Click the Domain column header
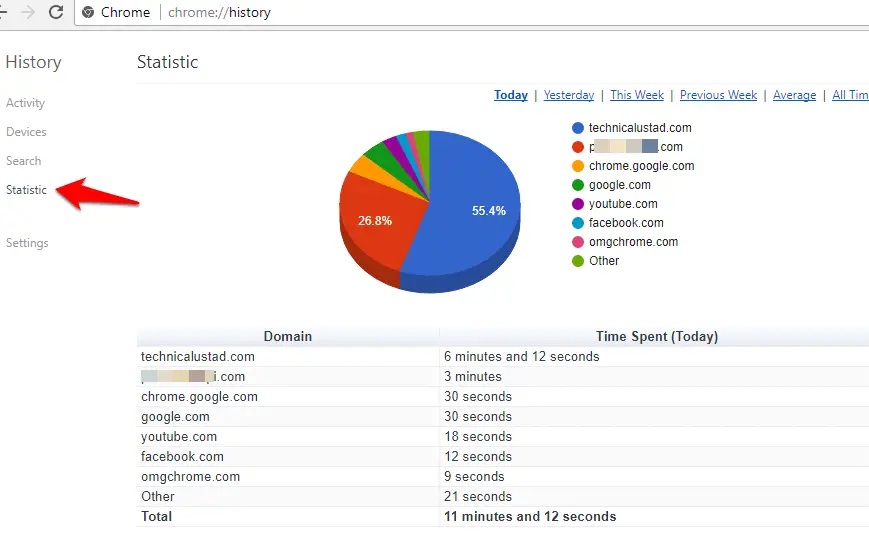 (x=288, y=337)
